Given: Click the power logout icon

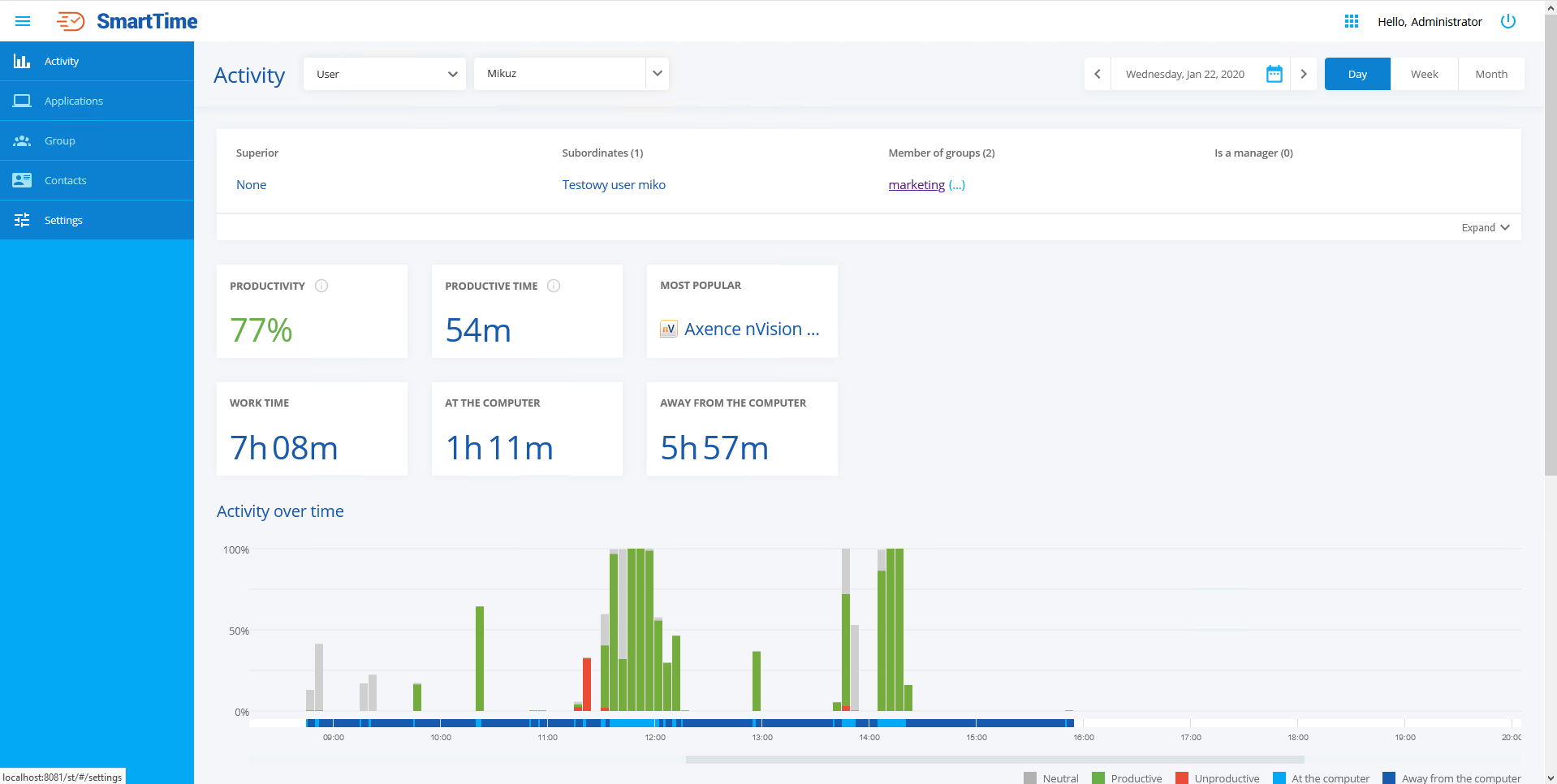Looking at the screenshot, I should (x=1507, y=21).
